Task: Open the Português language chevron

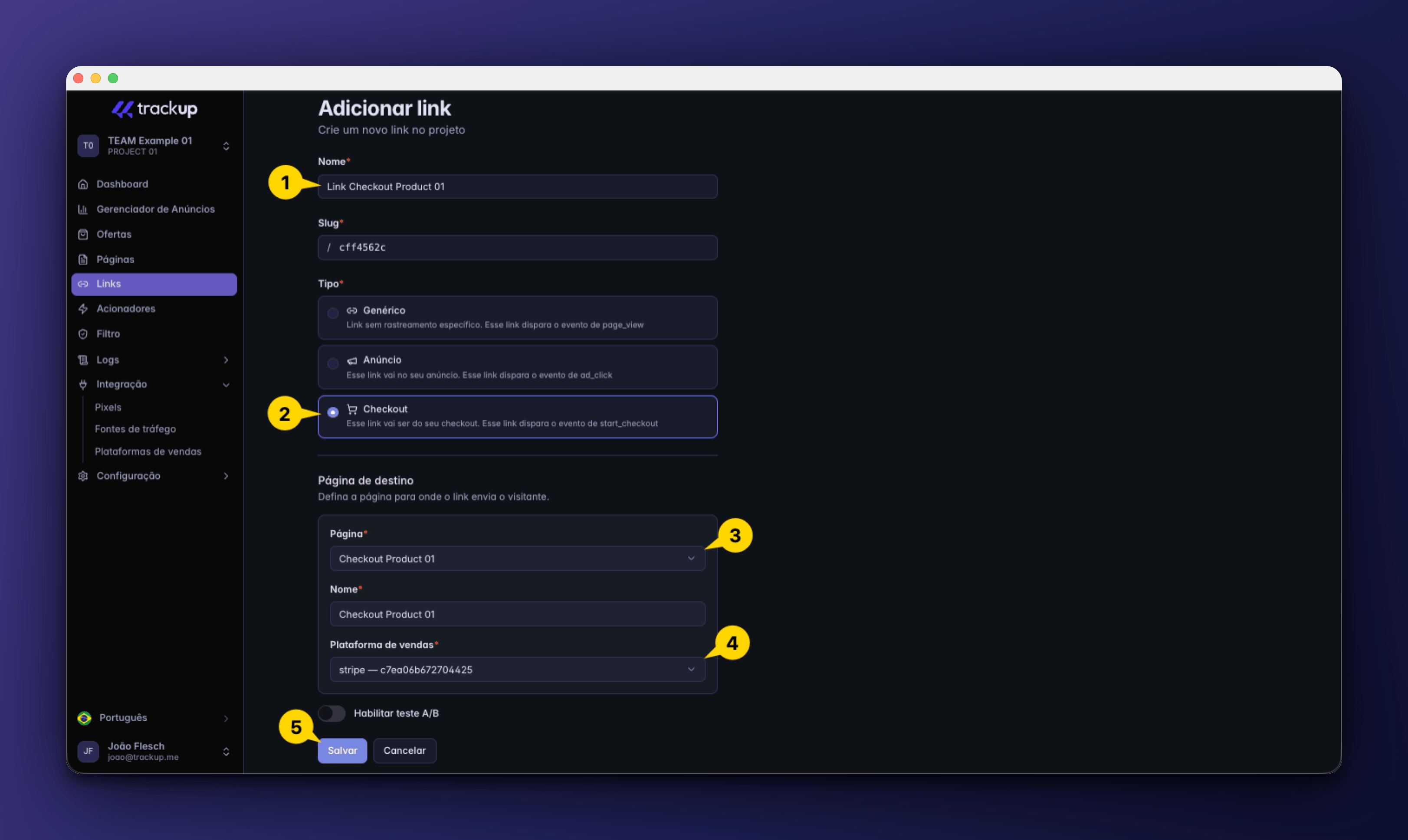Action: tap(226, 718)
